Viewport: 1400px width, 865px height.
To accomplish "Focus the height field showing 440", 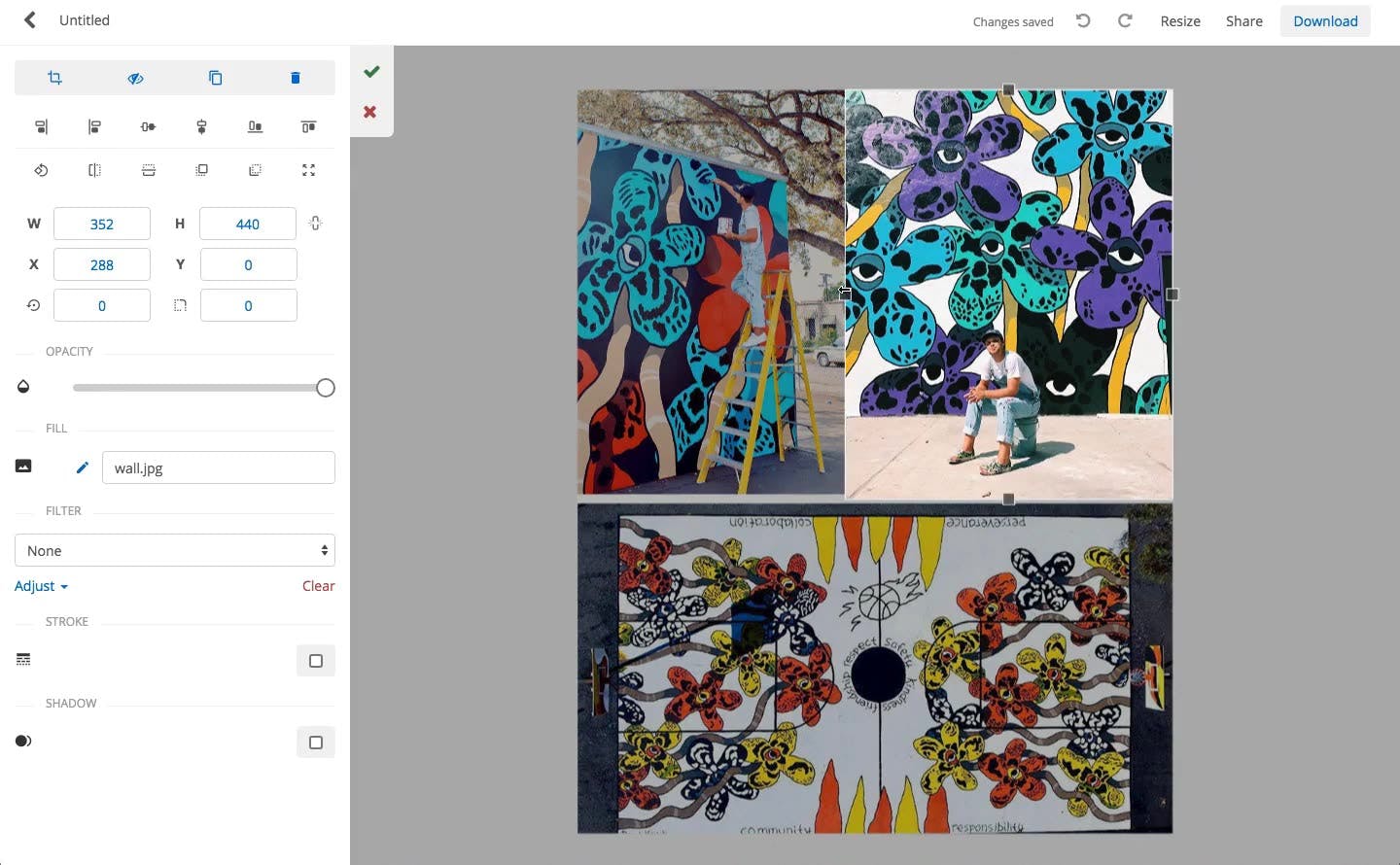I will (x=248, y=224).
